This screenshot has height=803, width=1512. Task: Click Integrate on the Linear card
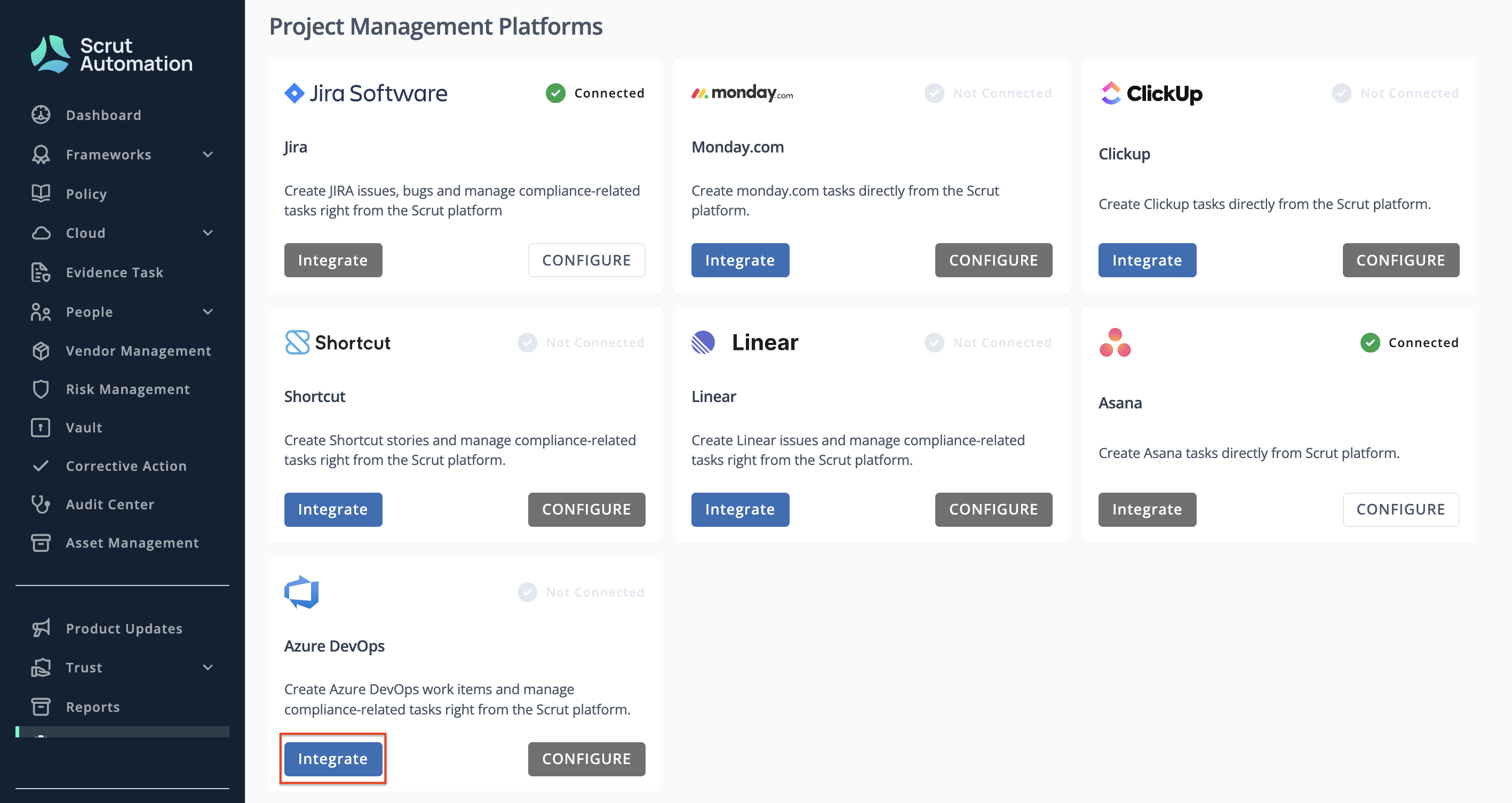[739, 509]
